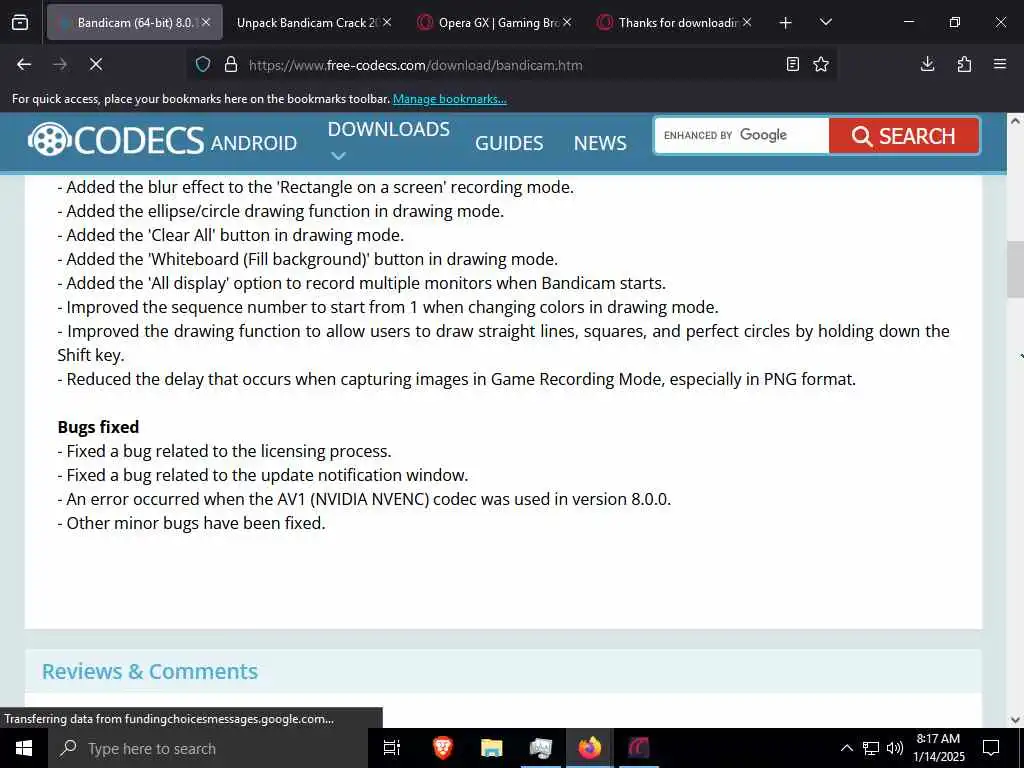Image resolution: width=1024 pixels, height=768 pixels.
Task: Go back to previous page
Action: (x=24, y=64)
